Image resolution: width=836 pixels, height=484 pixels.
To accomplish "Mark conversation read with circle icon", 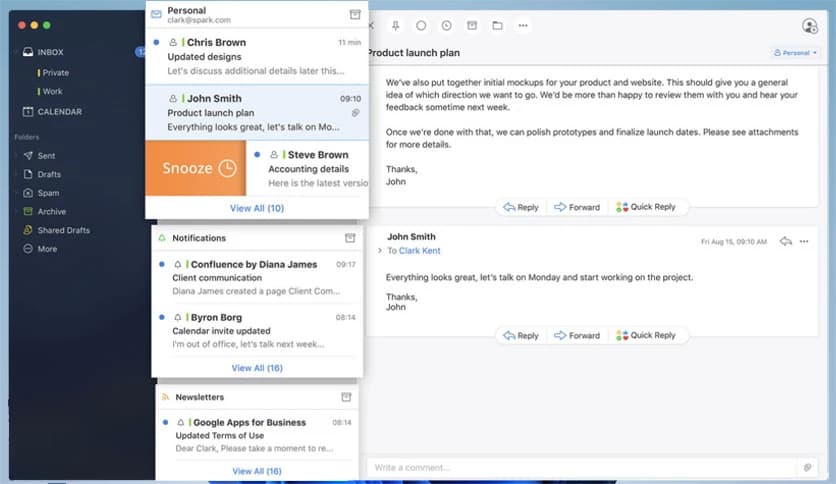I will pyautogui.click(x=421, y=26).
